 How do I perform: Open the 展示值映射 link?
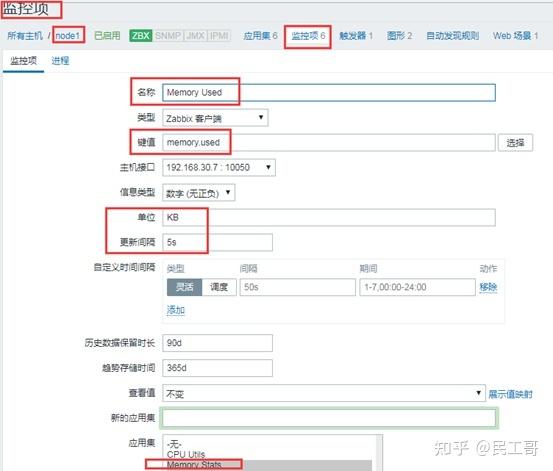510,394
